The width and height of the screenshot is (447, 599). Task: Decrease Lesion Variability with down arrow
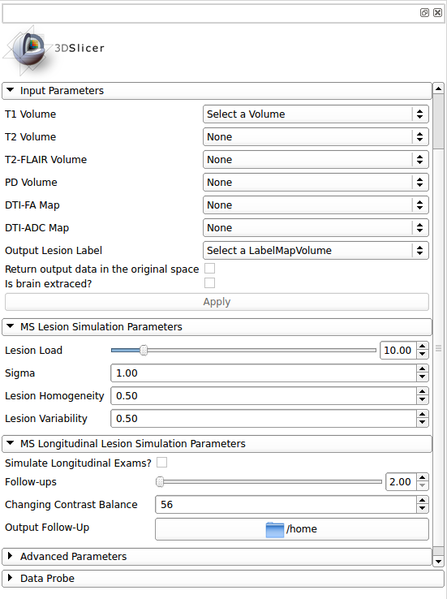[422, 423]
